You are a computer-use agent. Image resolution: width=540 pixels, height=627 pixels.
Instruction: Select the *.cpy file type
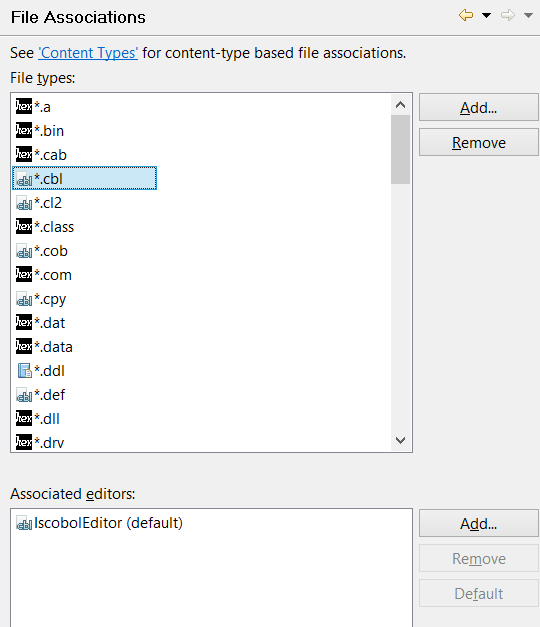[41, 299]
